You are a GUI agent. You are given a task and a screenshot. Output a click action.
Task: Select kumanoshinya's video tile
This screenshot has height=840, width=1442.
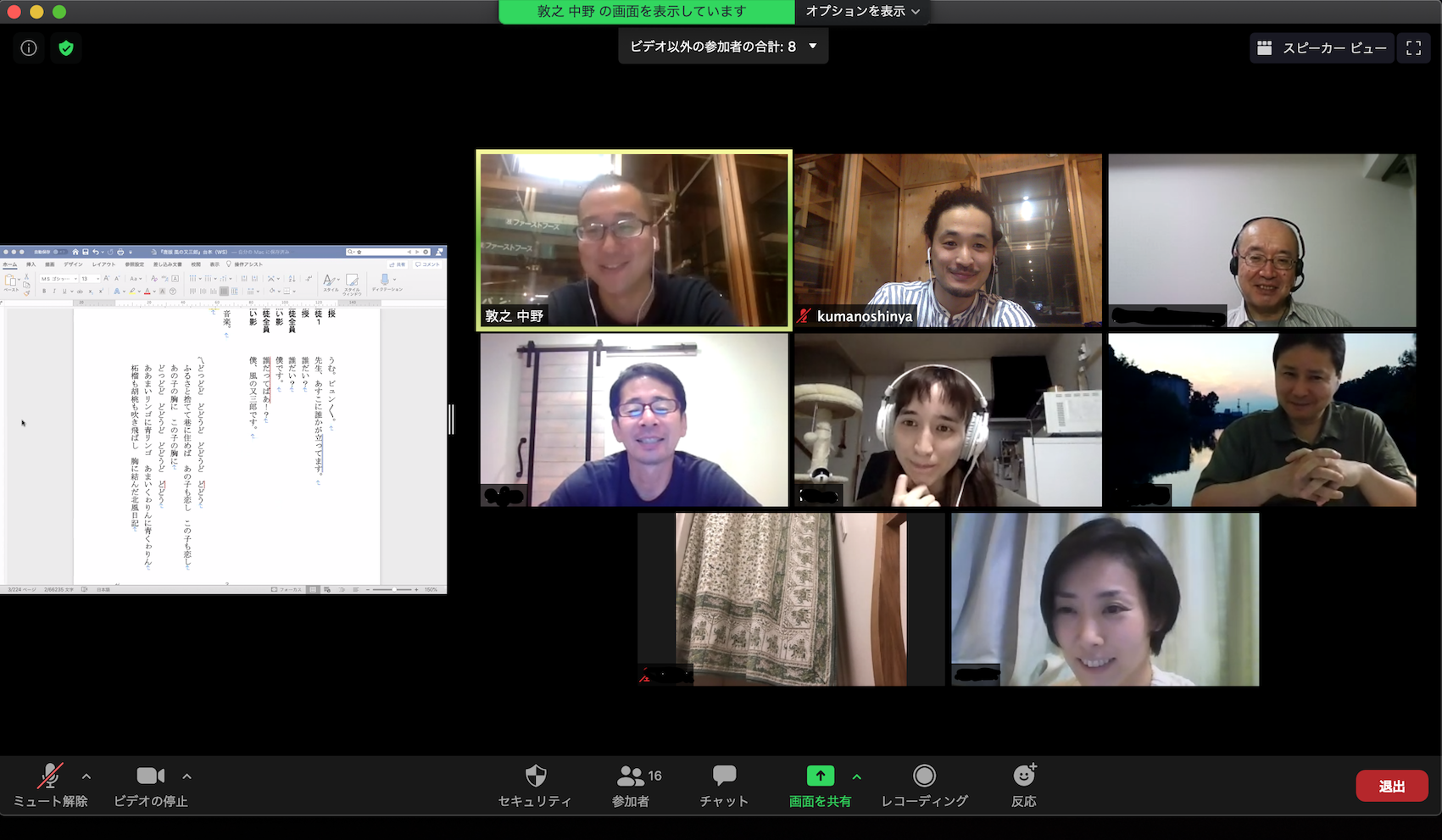pos(948,240)
